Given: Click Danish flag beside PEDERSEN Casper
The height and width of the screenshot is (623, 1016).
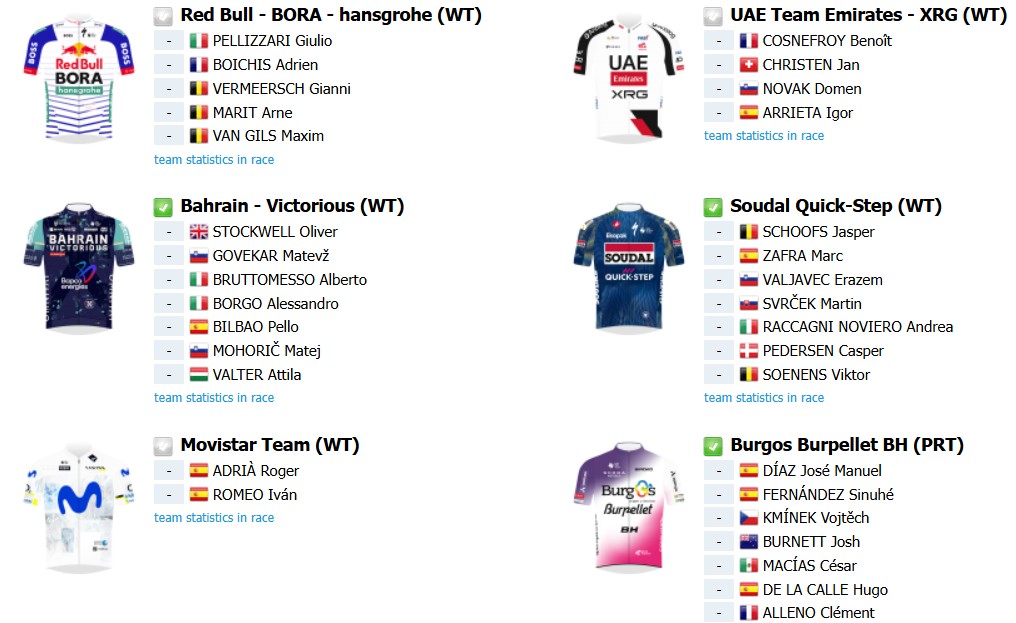Looking at the screenshot, I should [748, 351].
